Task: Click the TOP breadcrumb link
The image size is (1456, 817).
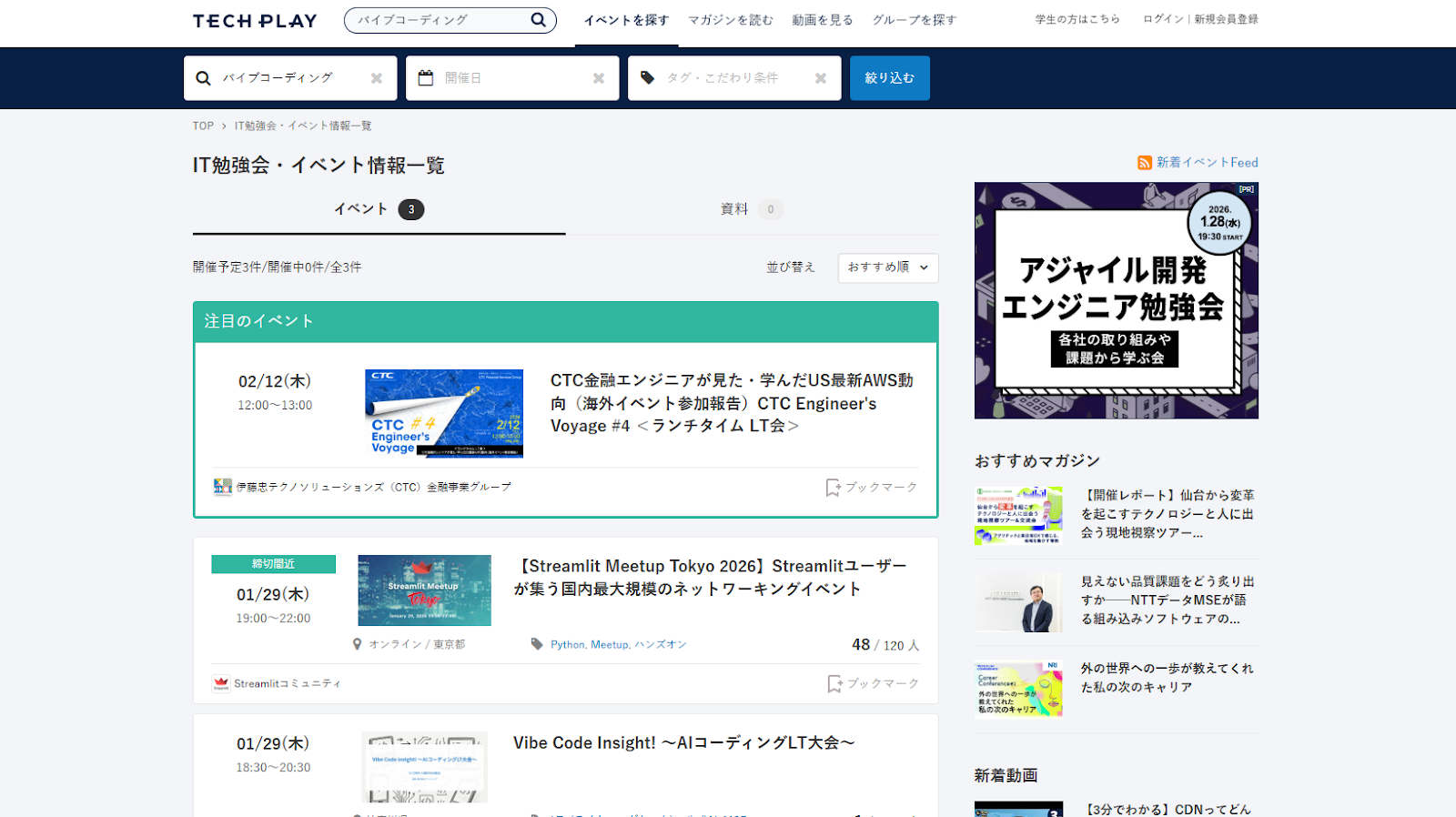Action: 203,126
